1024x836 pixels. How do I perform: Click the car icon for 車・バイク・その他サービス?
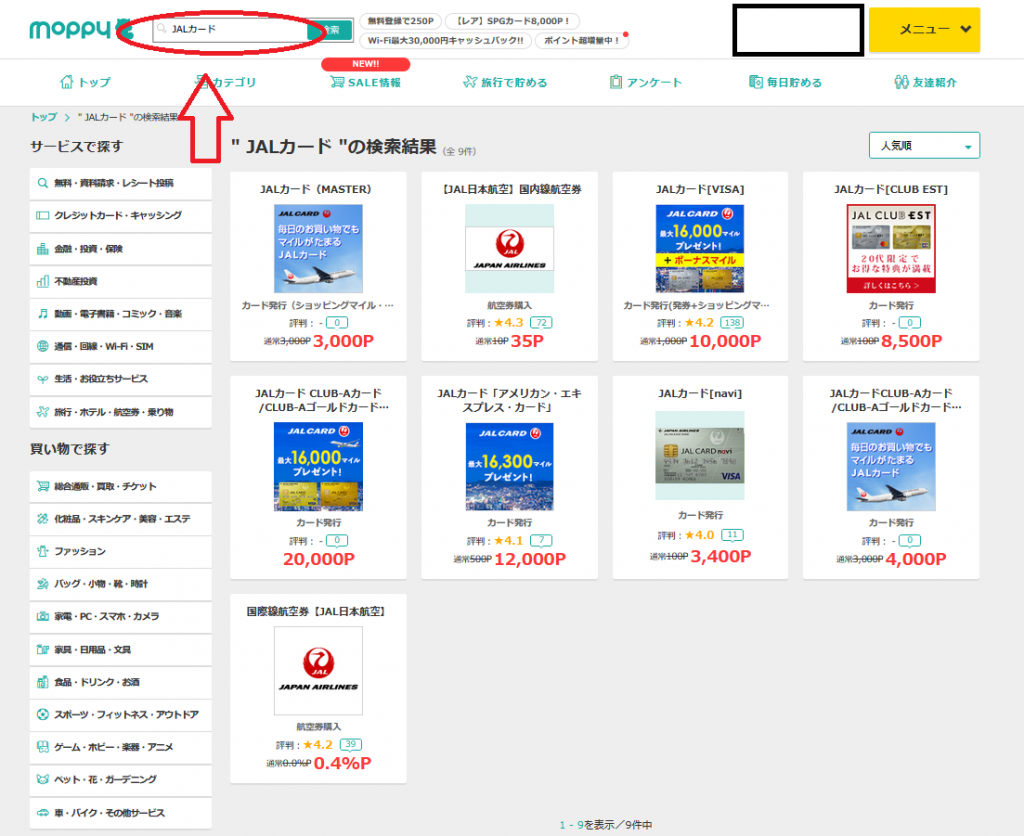42,812
